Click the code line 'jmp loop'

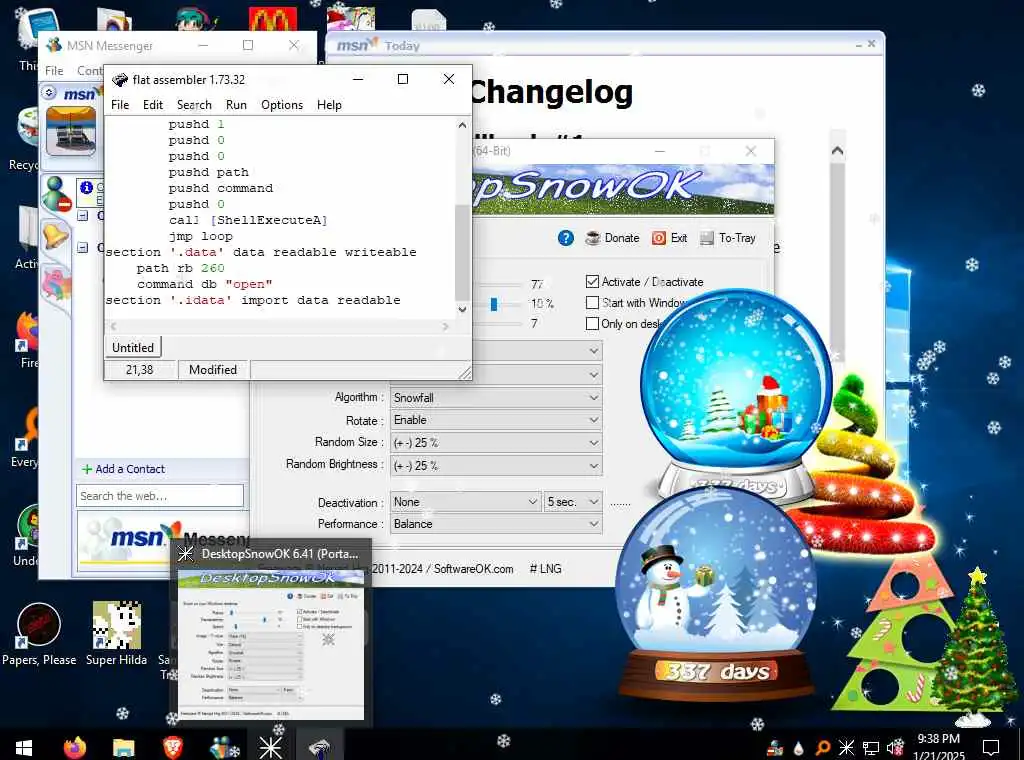(x=200, y=236)
